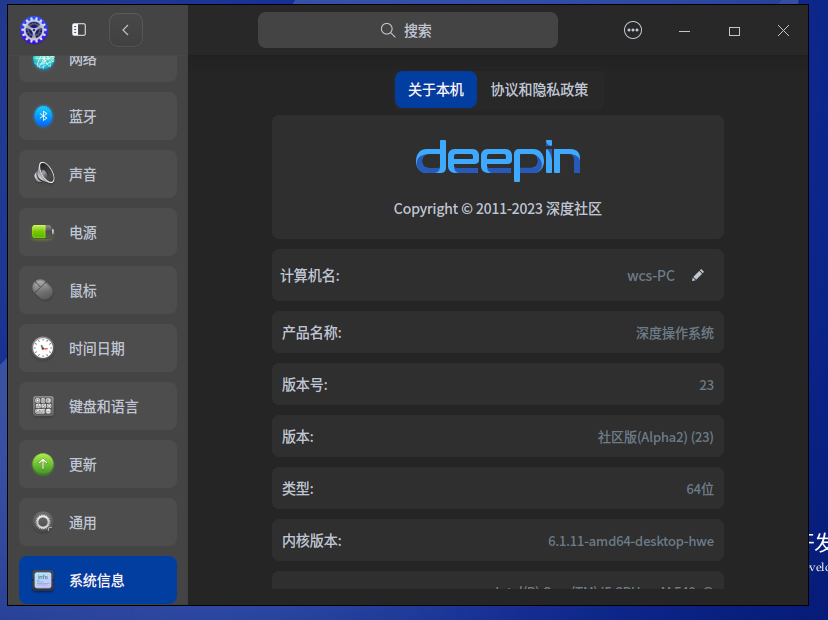Click the 社区版(Alpha2) version value
828x620 pixels.
click(x=656, y=437)
